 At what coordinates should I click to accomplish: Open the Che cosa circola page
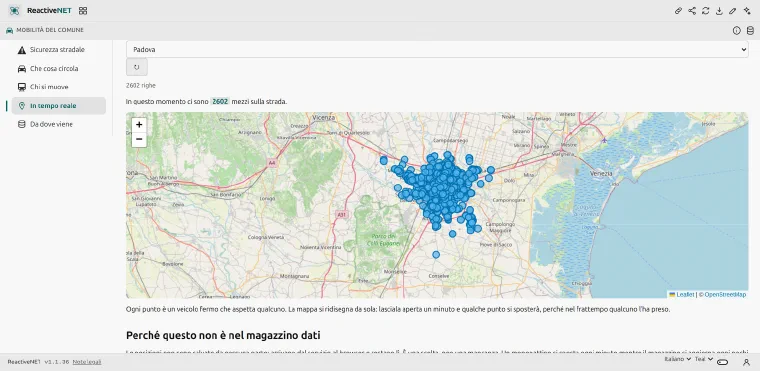tap(59, 68)
